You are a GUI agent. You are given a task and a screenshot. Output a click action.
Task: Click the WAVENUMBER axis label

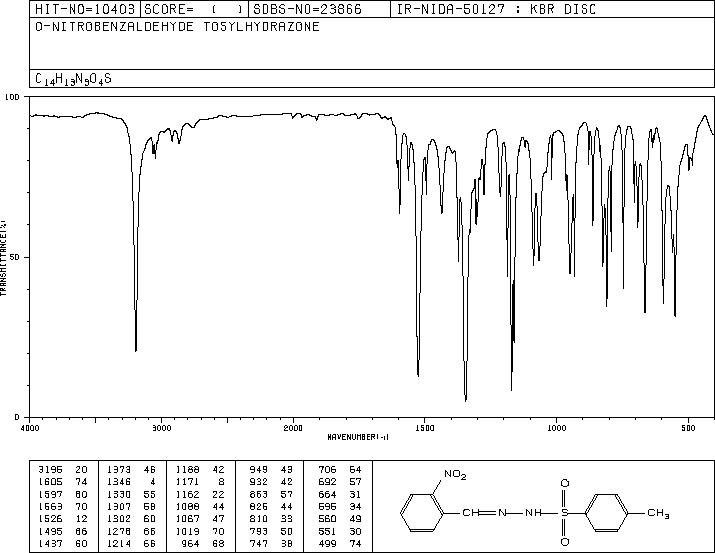coord(358,437)
